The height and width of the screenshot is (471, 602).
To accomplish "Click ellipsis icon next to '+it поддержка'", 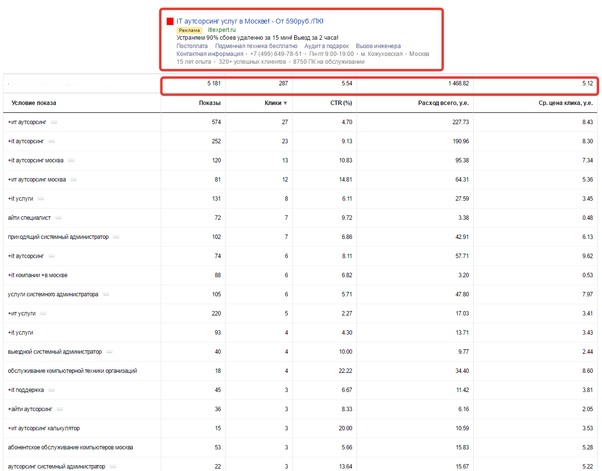I will [52, 390].
